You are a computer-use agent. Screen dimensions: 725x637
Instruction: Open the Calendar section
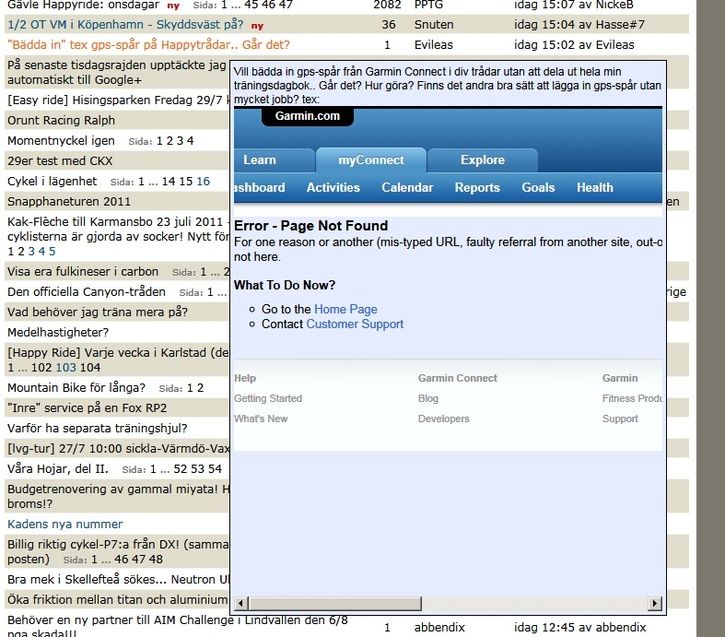point(407,187)
